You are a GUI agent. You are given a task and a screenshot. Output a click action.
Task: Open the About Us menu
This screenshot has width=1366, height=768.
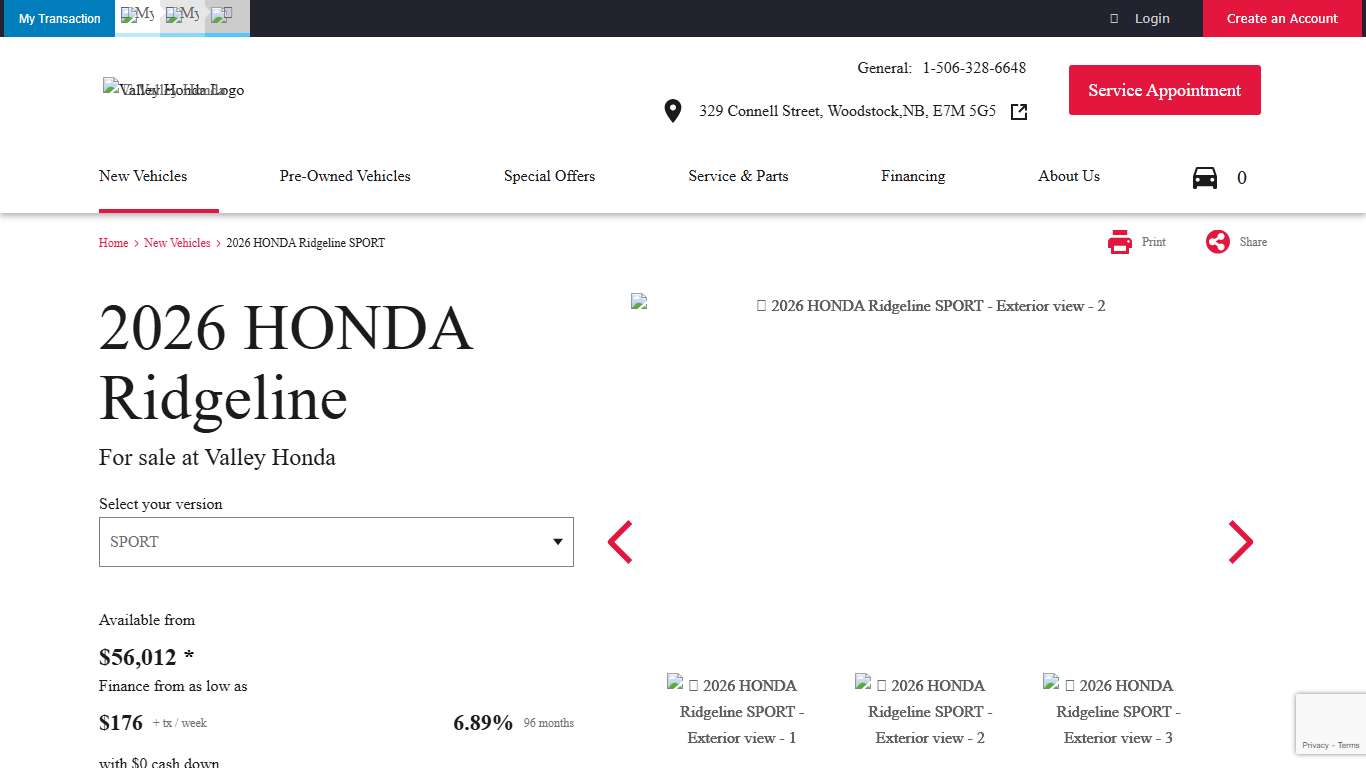tap(1068, 176)
